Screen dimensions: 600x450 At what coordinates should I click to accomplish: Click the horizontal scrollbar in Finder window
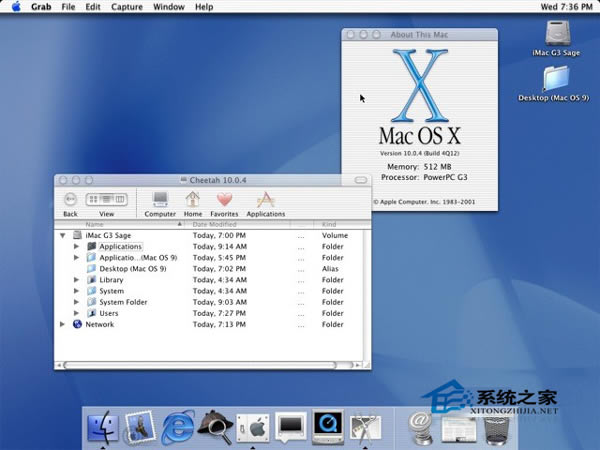point(208,365)
